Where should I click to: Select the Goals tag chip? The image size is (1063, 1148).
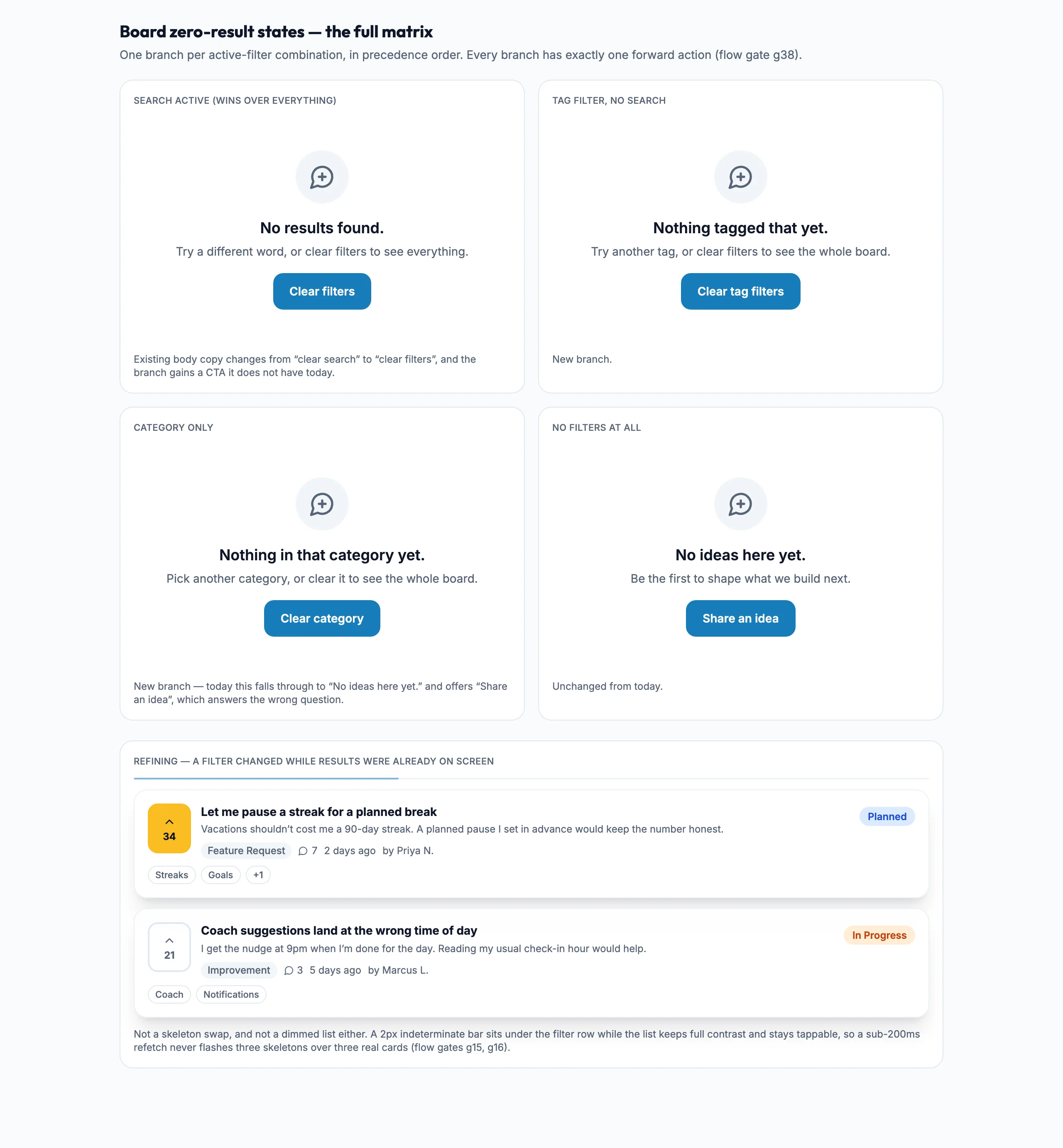220,875
